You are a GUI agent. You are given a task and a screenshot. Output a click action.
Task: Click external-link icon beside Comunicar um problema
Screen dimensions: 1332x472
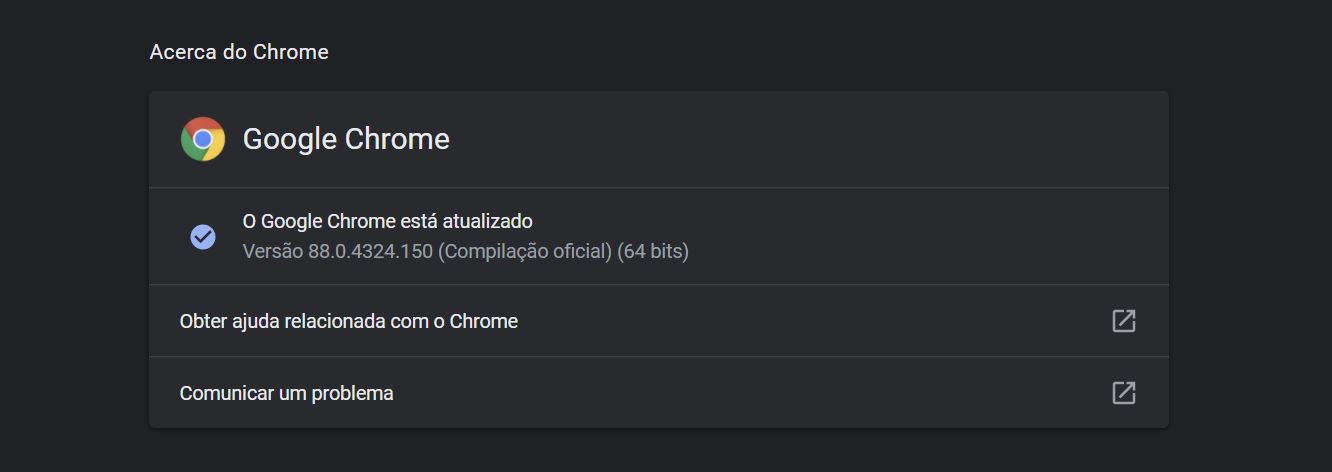[x=1124, y=393]
